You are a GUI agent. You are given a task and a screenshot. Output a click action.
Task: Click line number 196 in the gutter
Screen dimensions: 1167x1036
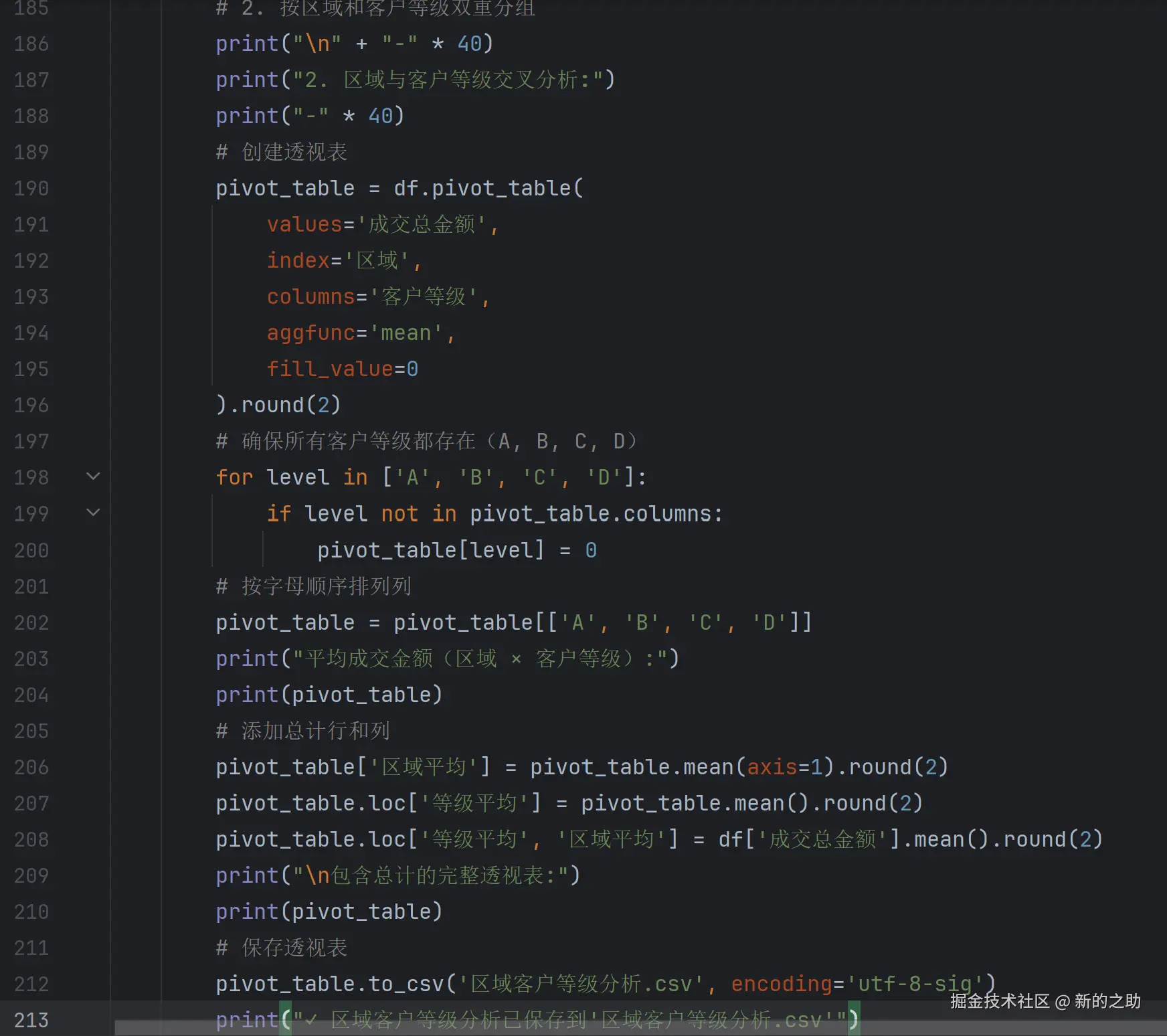tap(31, 406)
